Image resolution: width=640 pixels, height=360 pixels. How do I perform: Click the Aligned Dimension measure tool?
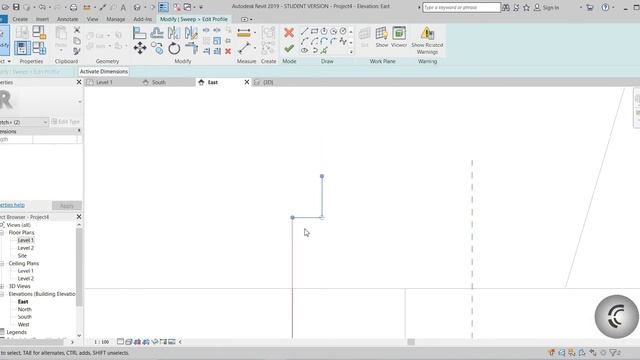click(244, 33)
